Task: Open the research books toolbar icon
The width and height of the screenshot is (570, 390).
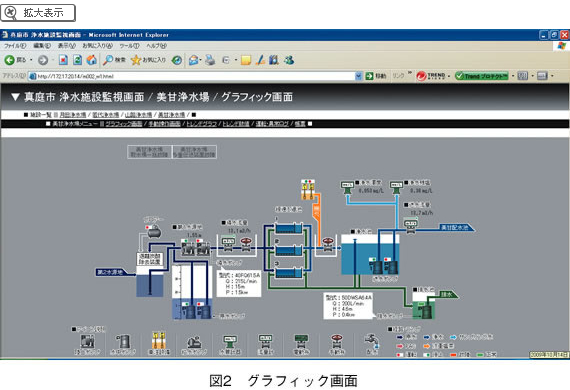Action: pos(274,60)
